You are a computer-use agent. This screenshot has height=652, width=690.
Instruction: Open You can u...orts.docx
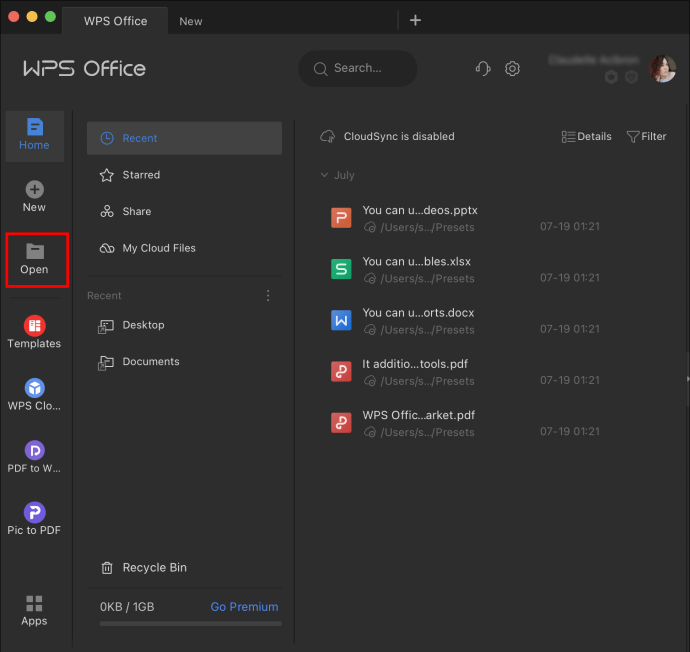tap(418, 313)
